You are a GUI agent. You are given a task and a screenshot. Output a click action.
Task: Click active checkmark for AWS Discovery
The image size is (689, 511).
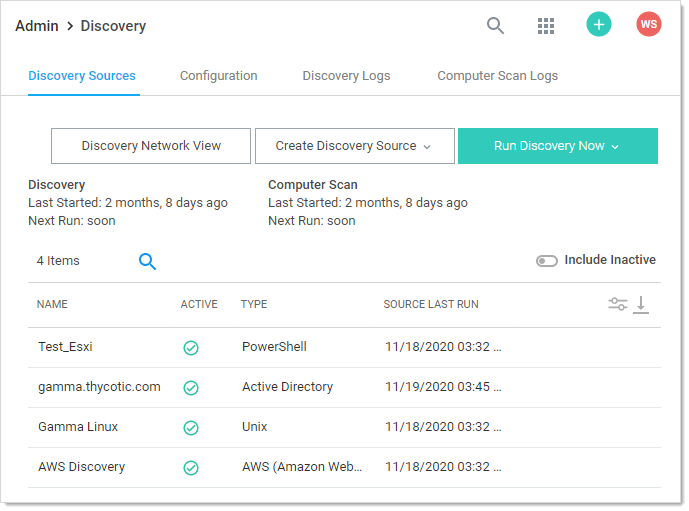[190, 468]
